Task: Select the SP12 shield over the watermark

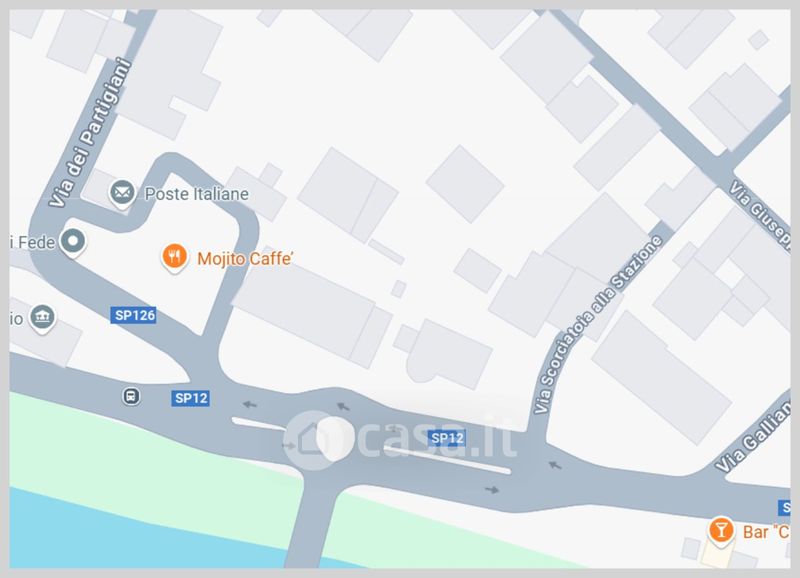Action: point(447,438)
